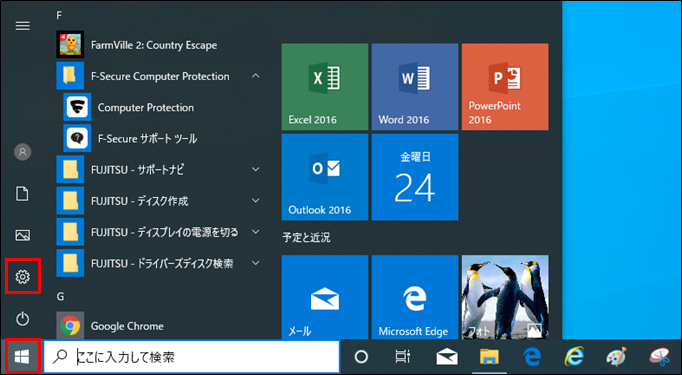Viewport: 682px width, 375px height.
Task: Open the フォト penguin tile
Action: [x=505, y=297]
